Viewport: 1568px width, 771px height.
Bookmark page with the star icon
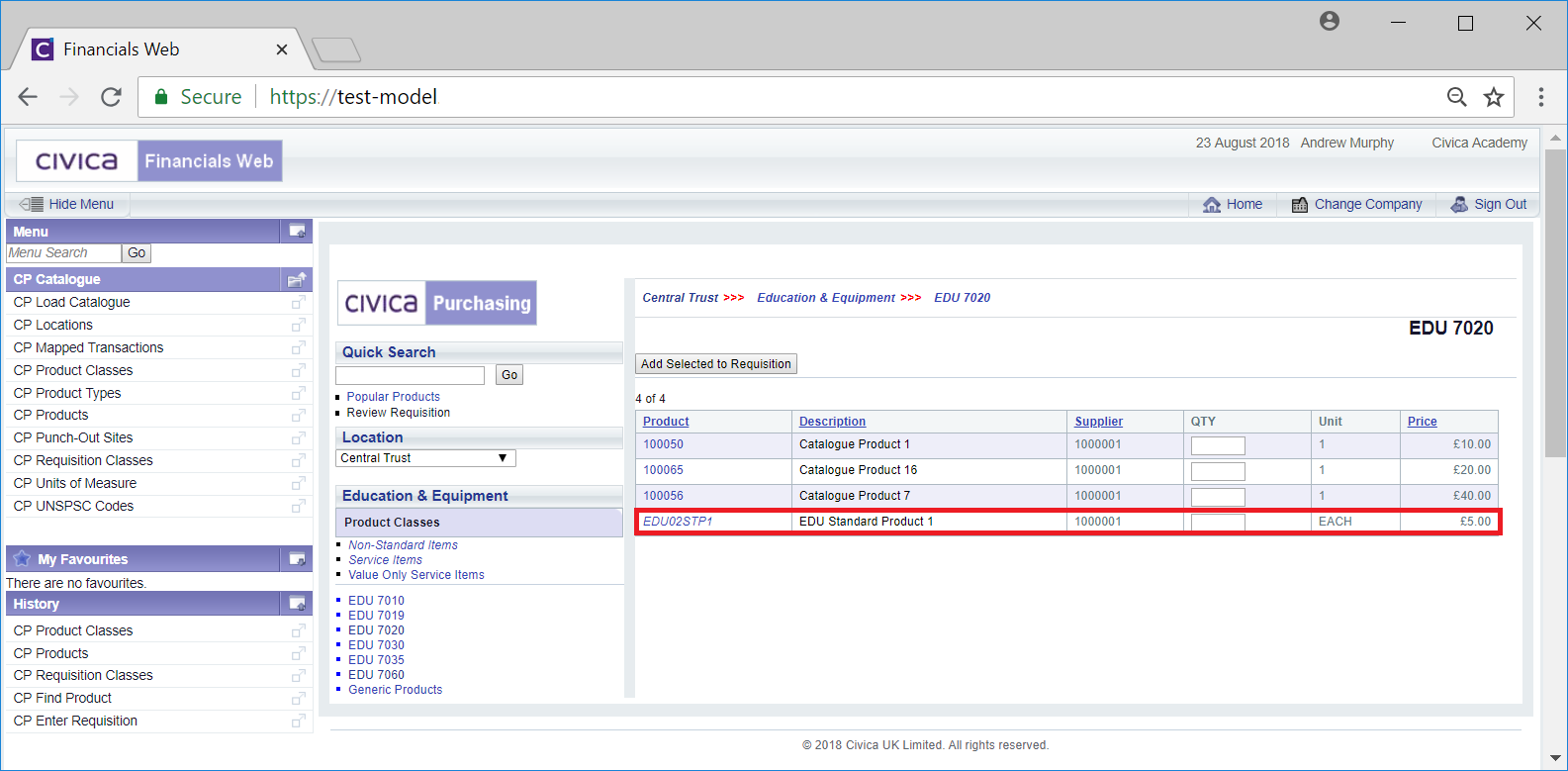pyautogui.click(x=1494, y=97)
